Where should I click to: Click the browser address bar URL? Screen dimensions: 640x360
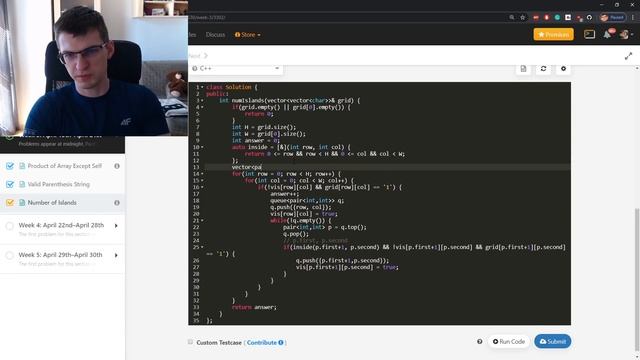tap(208, 18)
